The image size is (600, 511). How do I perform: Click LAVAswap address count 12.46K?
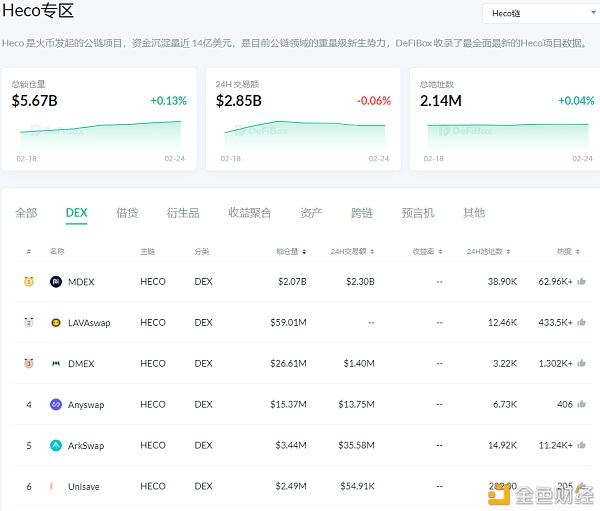click(x=502, y=323)
